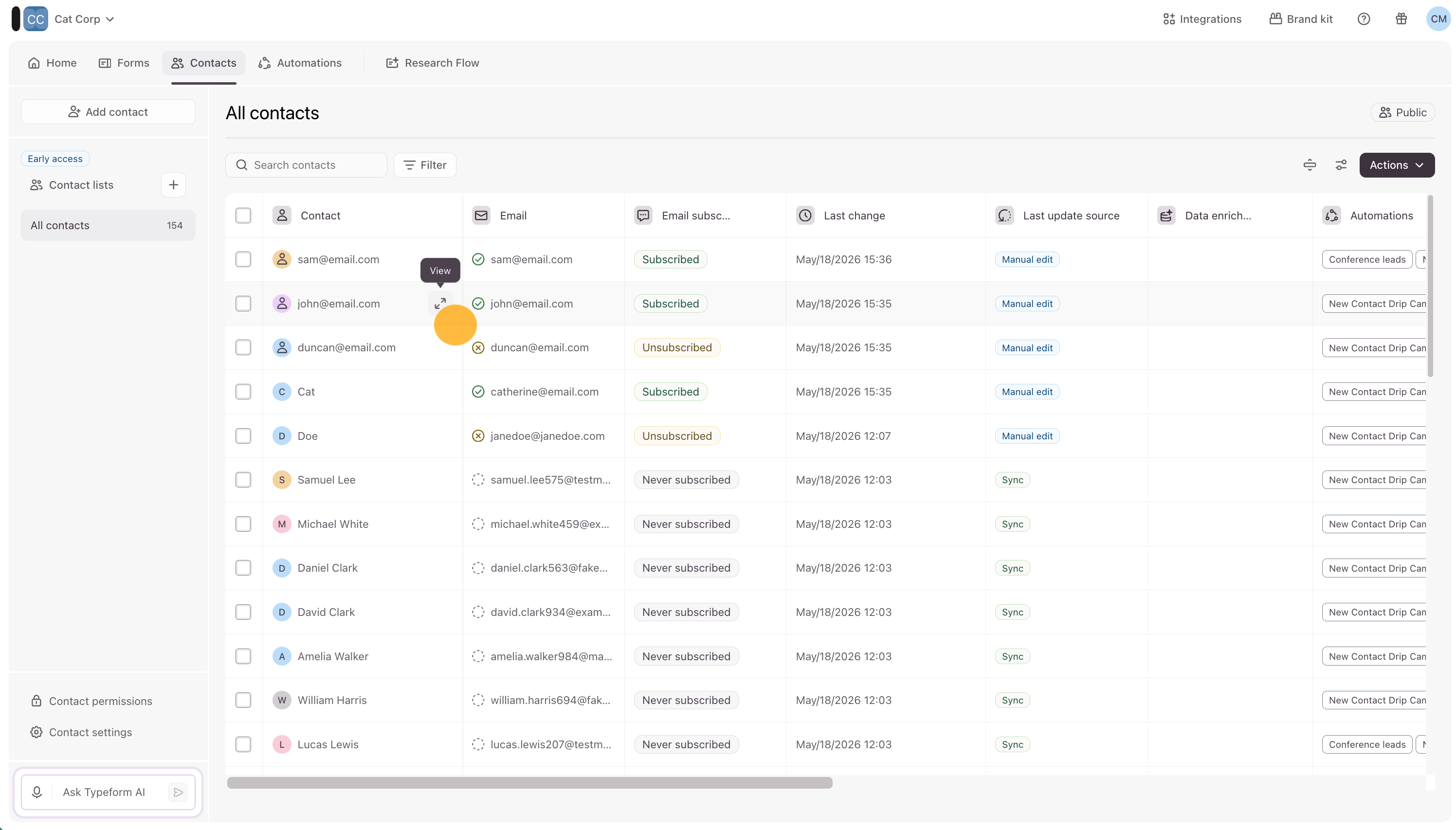Click the Data enrichment column icon
This screenshot has height=830, width=1456.
pyautogui.click(x=1166, y=216)
